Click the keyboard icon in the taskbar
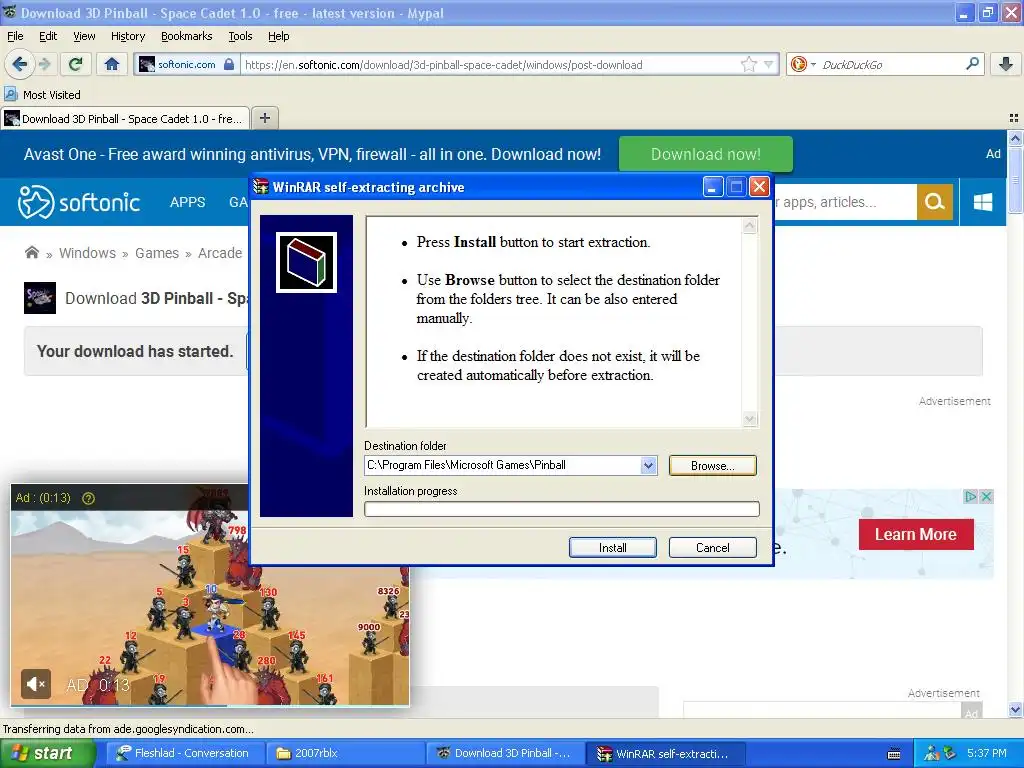Viewport: 1024px width, 768px height. pyautogui.click(x=894, y=754)
